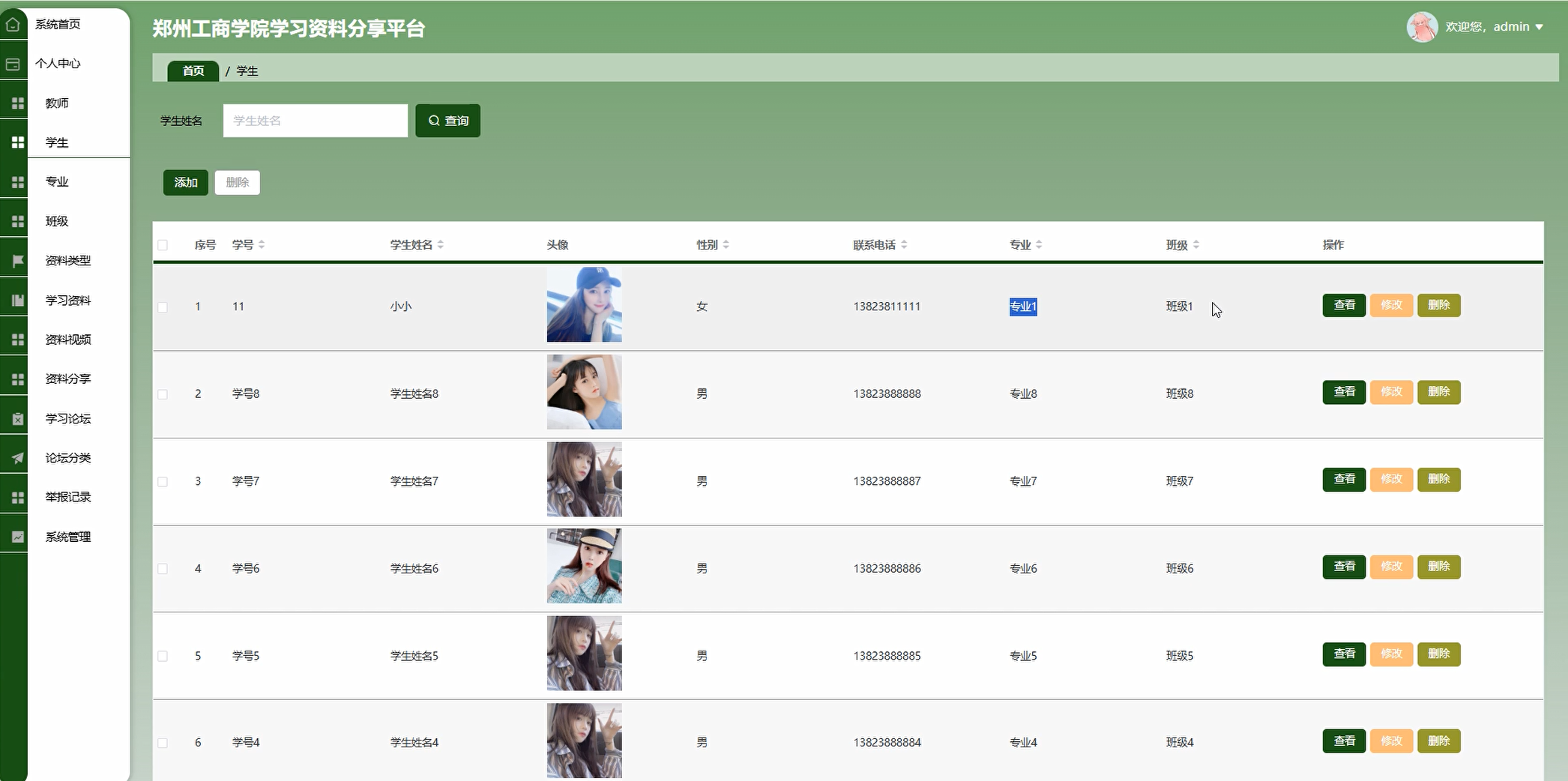This screenshot has height=781, width=1568.
Task: Click 学生姓名6's avatar thumbnail
Action: tap(585, 567)
